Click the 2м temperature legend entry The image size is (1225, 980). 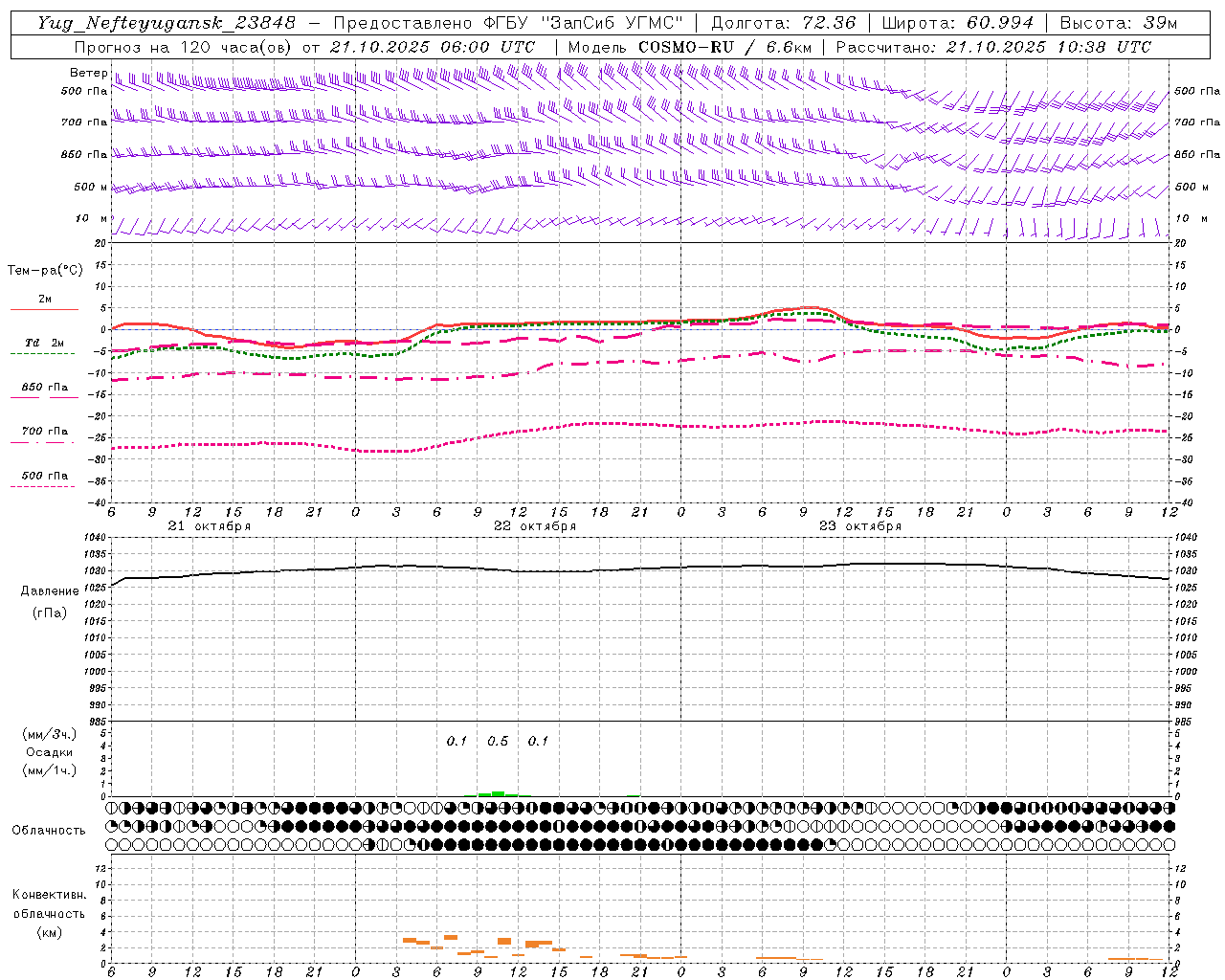click(x=45, y=299)
